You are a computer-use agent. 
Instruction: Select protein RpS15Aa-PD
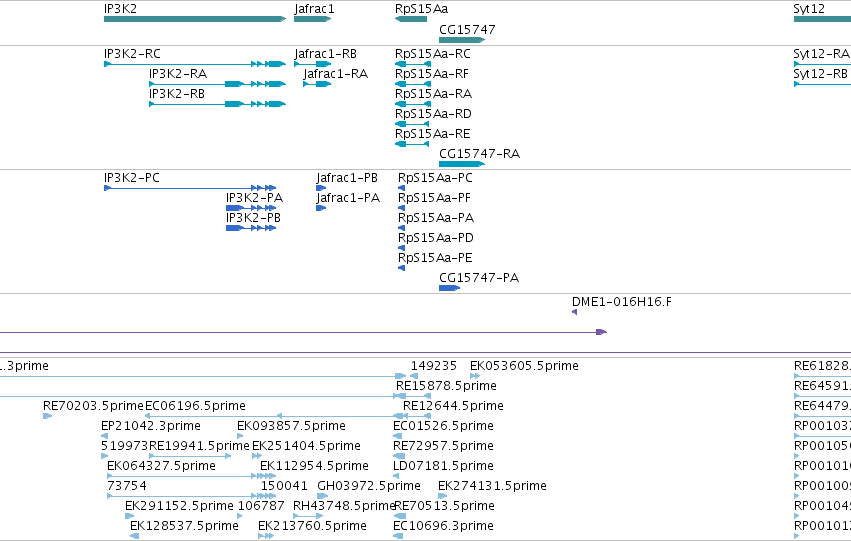click(x=402, y=249)
